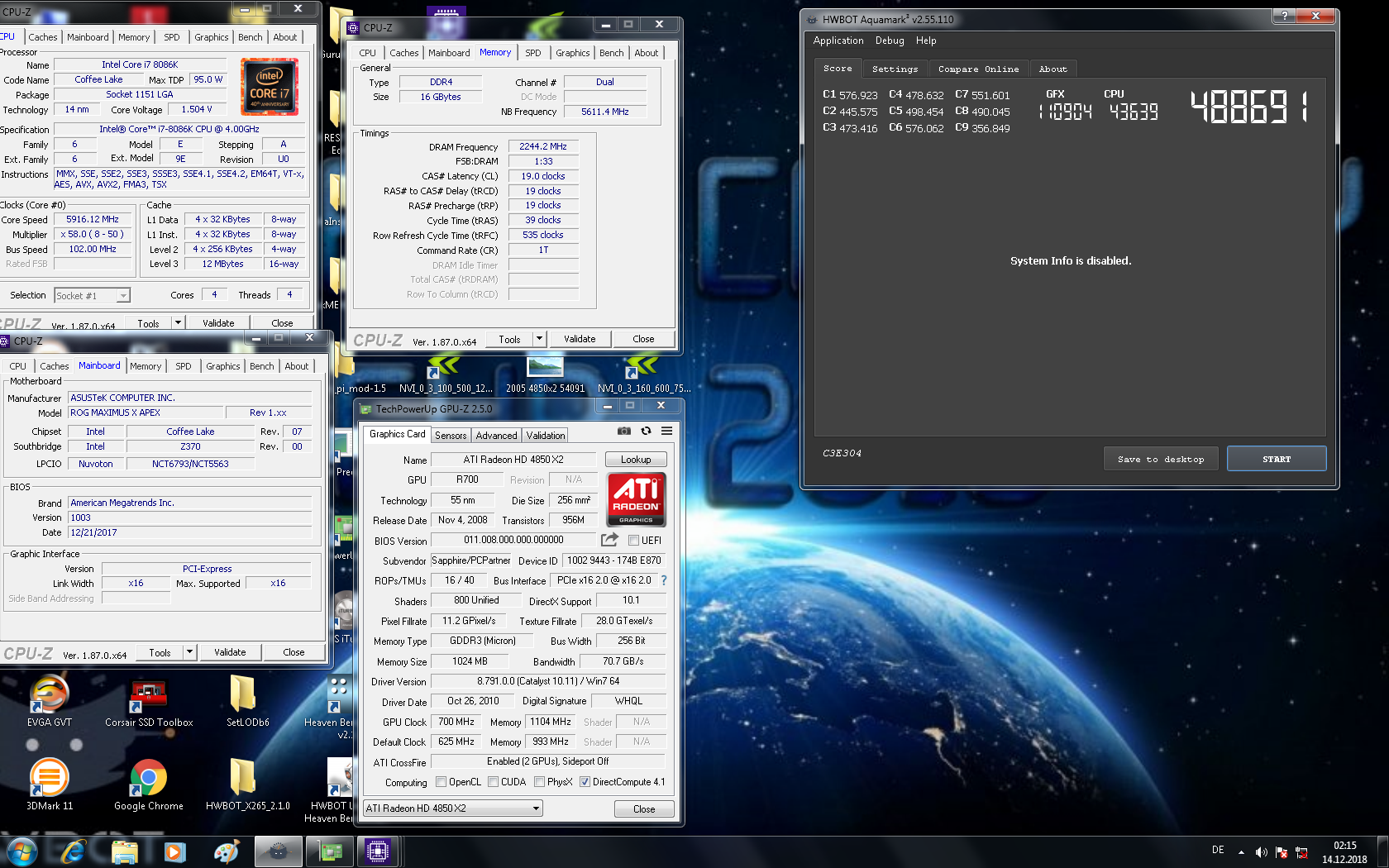This screenshot has height=868, width=1389.
Task: Open Memory tab in CPU-Z Memory window
Action: [495, 52]
